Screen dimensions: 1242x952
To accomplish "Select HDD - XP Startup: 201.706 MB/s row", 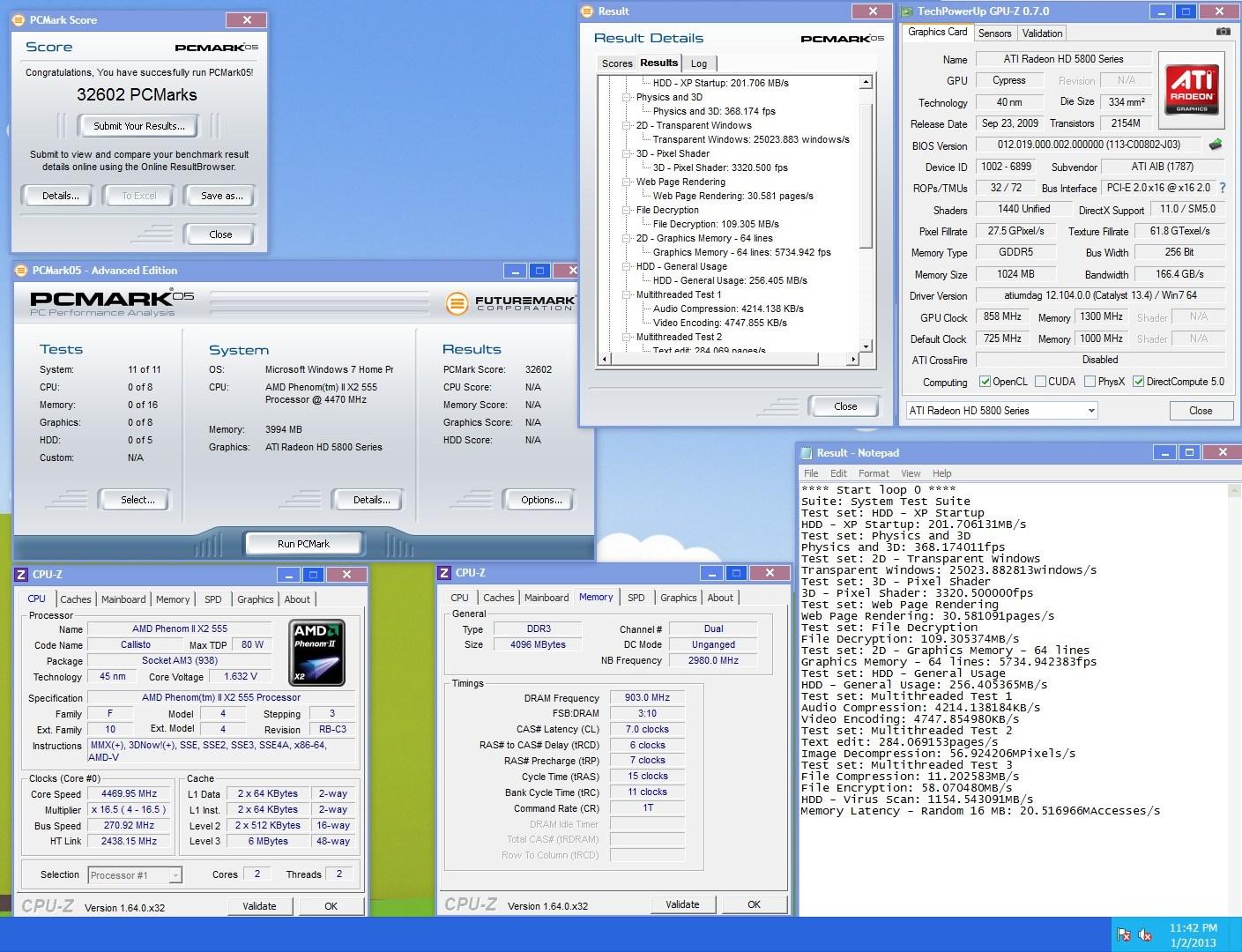I will (x=721, y=83).
